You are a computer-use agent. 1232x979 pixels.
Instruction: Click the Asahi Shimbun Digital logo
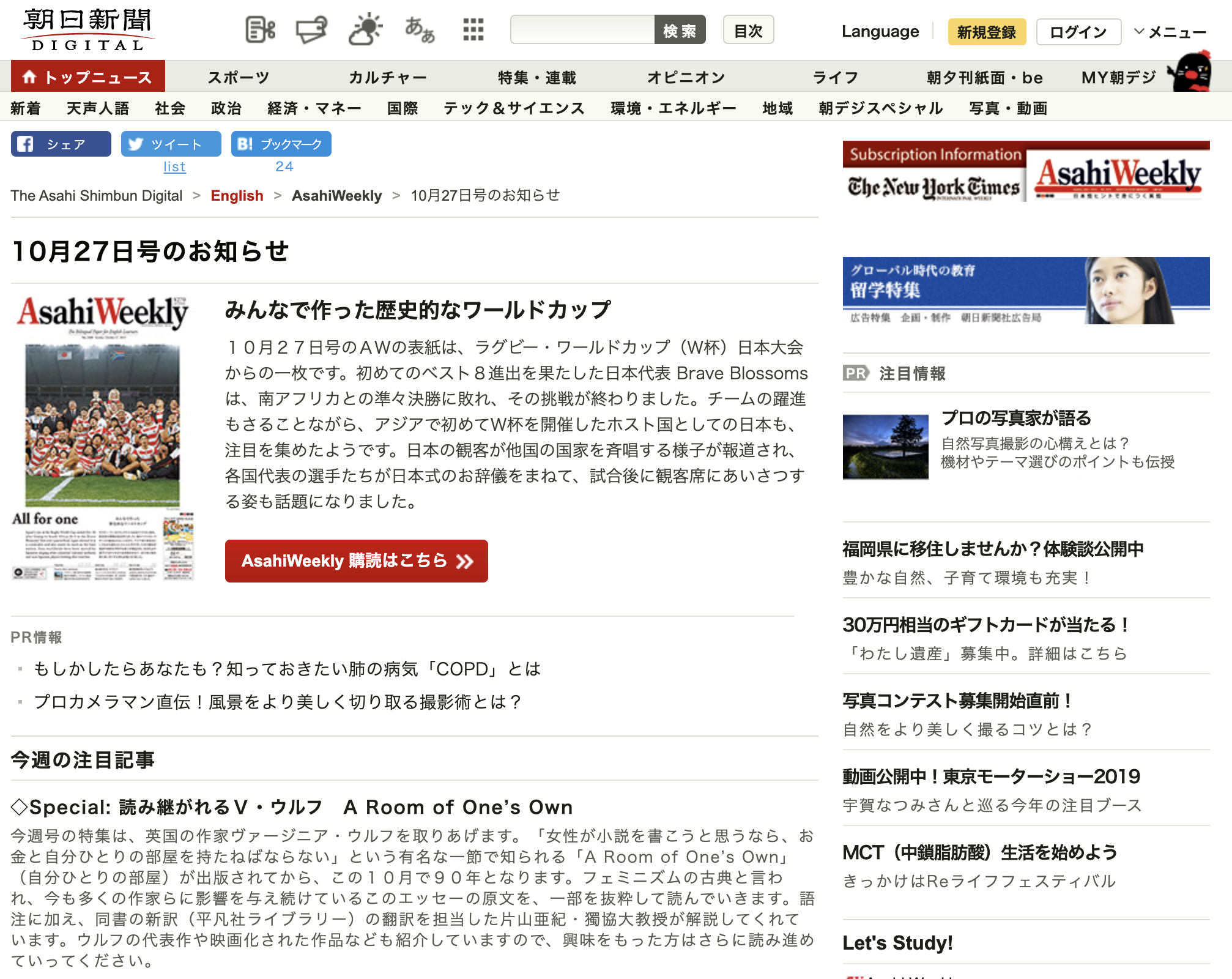[x=87, y=29]
